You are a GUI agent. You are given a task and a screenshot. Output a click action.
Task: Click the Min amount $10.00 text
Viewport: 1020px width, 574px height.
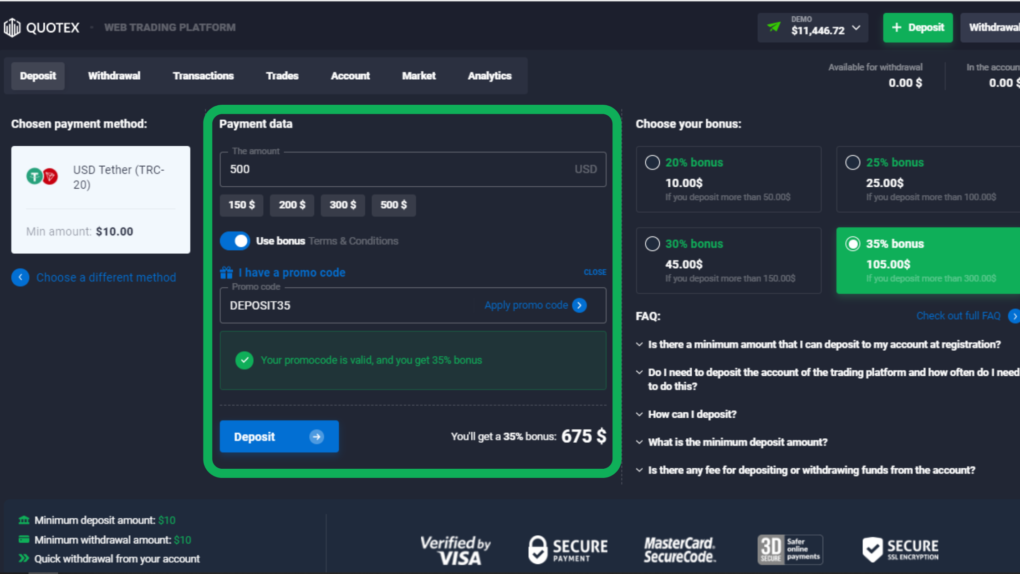(x=79, y=232)
